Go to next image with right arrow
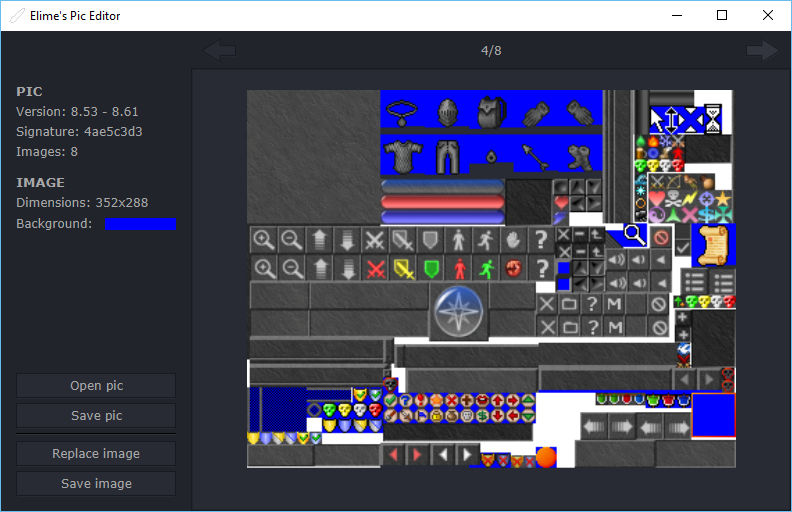 [763, 50]
